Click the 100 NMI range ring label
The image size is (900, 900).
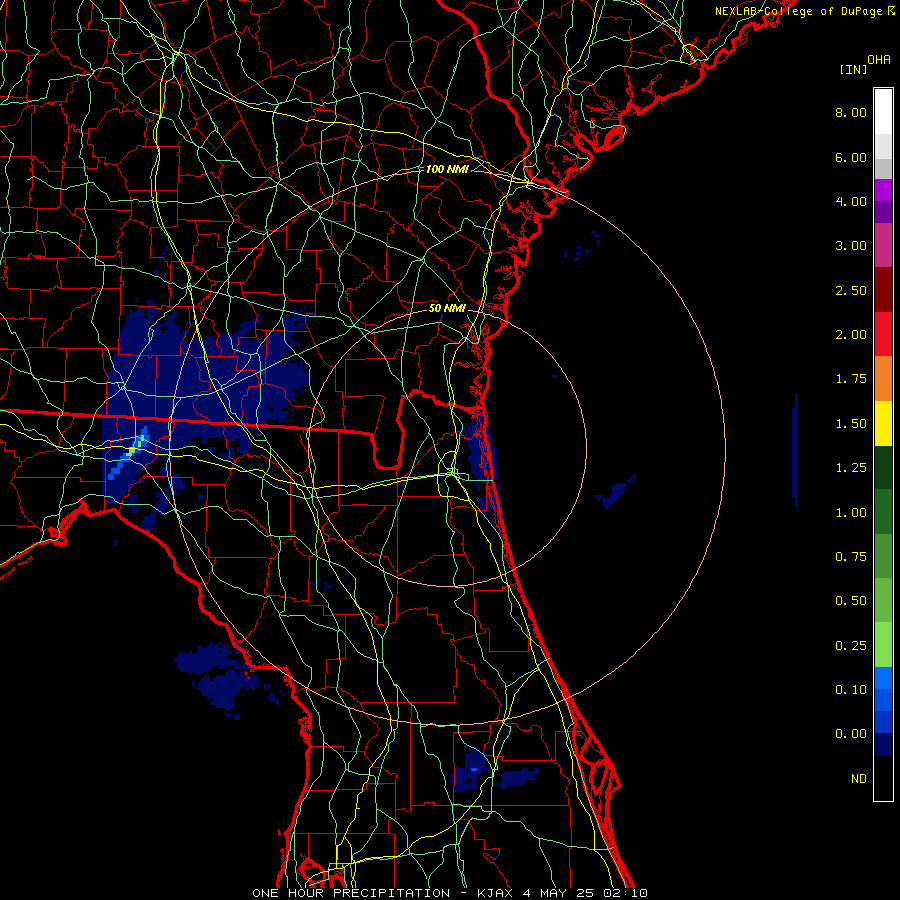pos(447,169)
